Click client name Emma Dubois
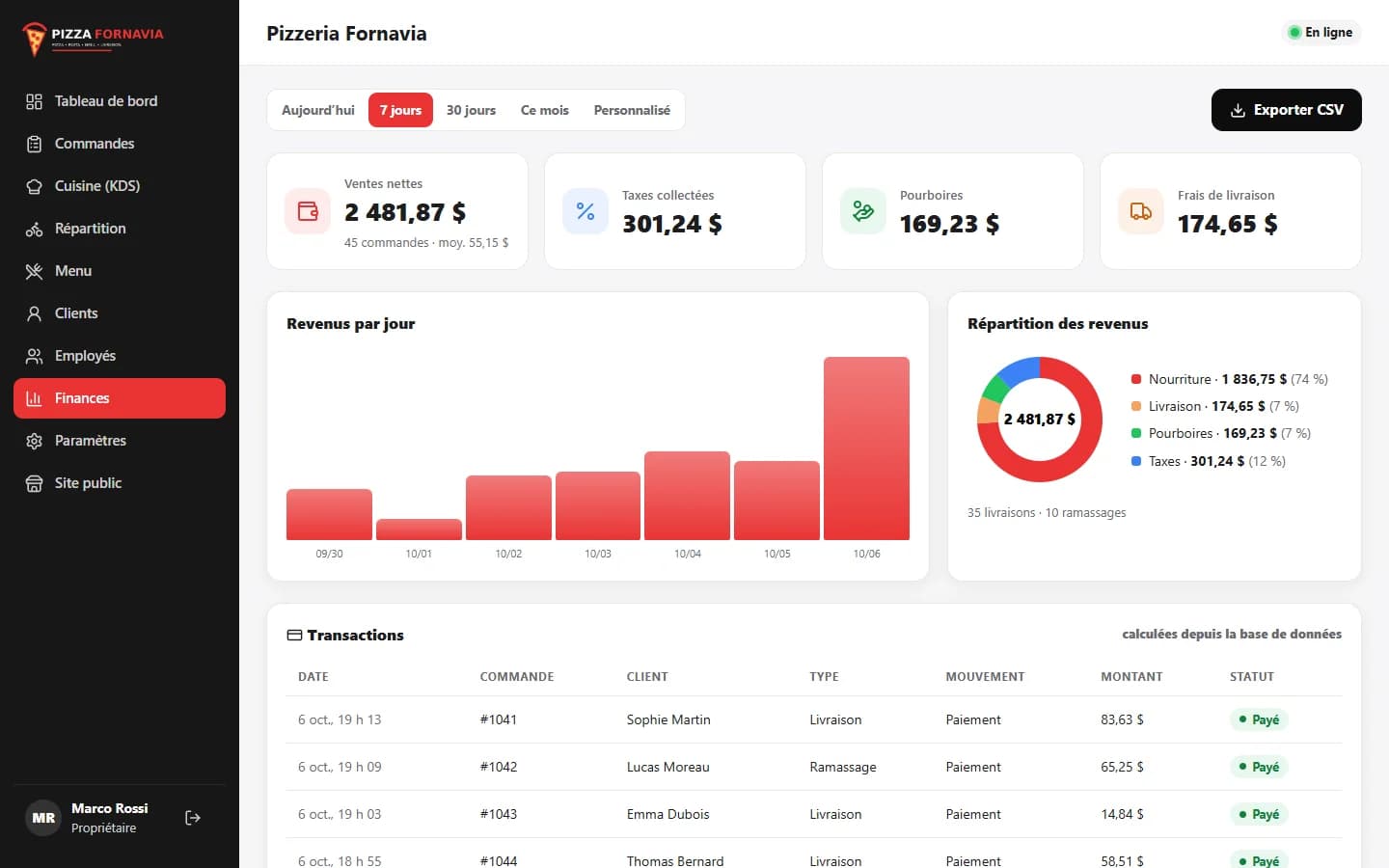 click(x=667, y=814)
